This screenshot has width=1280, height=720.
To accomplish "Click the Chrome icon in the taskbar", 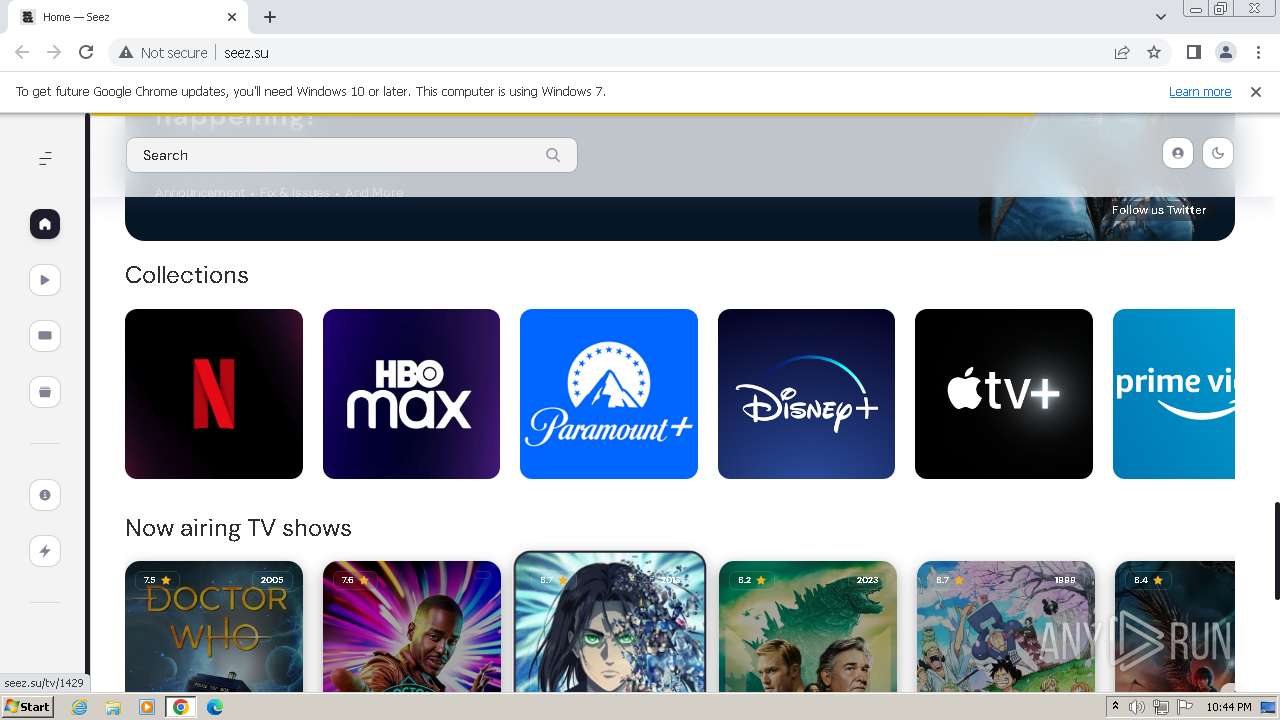I will tap(181, 707).
